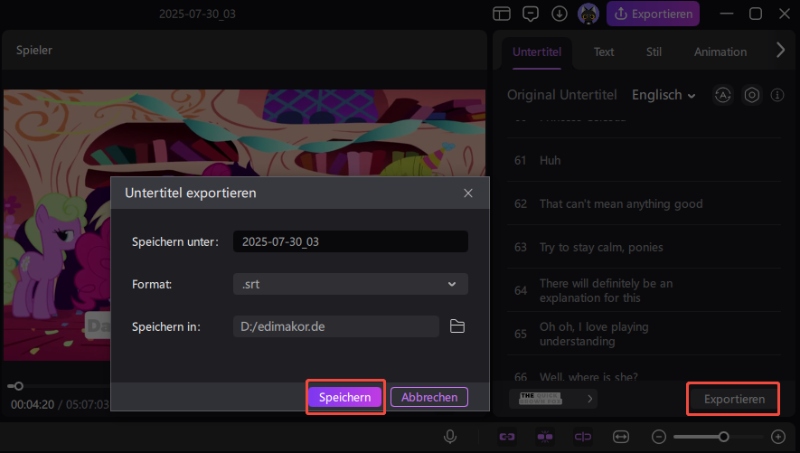Screen dimensions: 800x453
Task: Open subtitle settings hexagon icon
Action: pos(752,95)
